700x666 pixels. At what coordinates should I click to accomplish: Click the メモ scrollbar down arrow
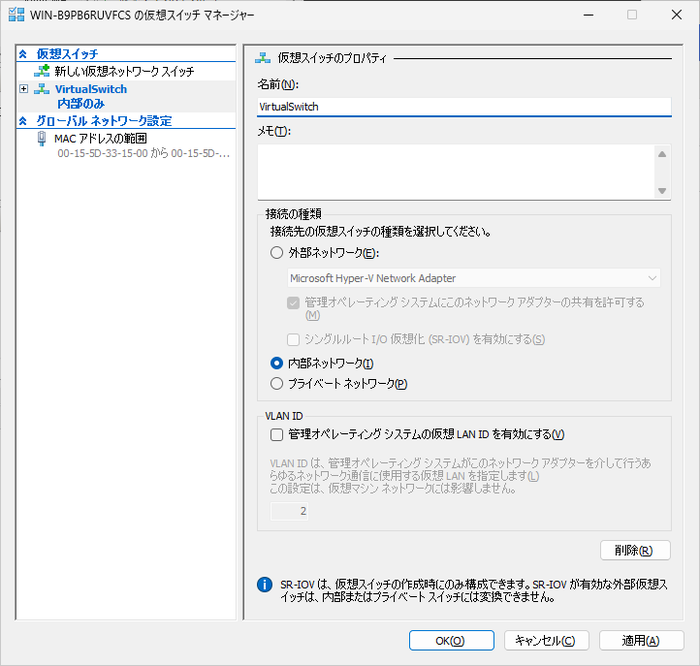pos(662,191)
